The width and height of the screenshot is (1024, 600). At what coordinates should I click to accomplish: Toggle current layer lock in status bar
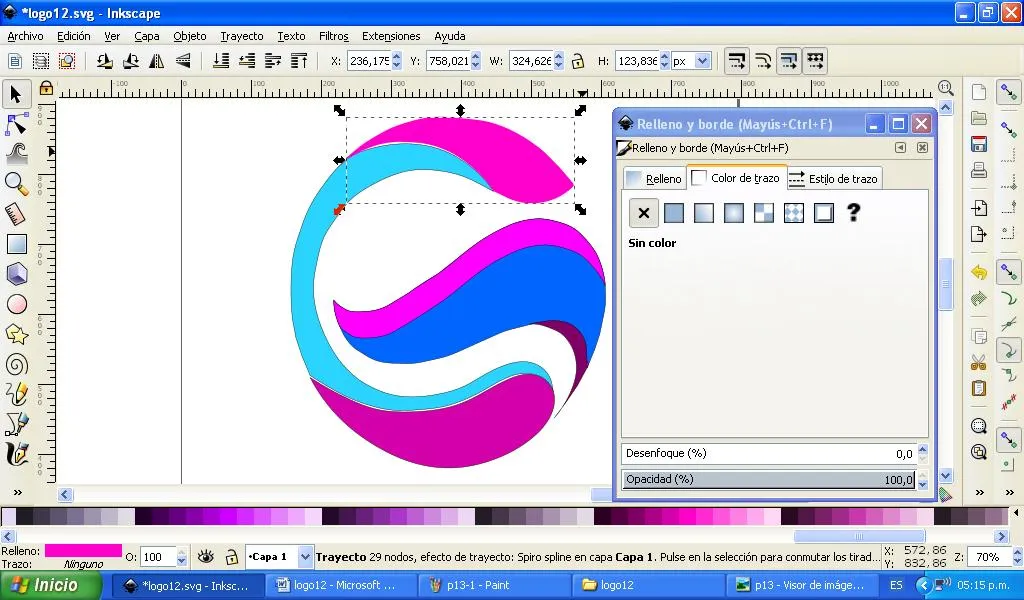(x=231, y=557)
